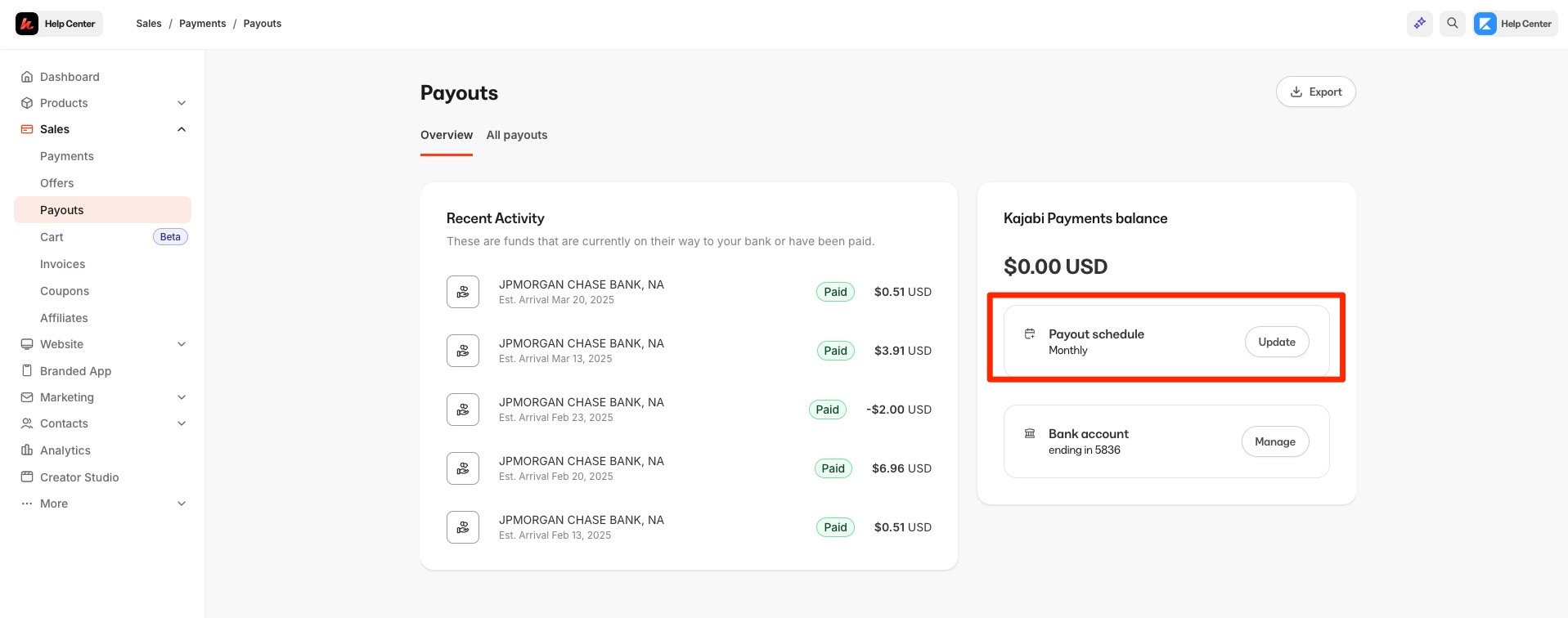Click the Sales breadcrumb link
The image size is (1568, 618).
pos(149,24)
